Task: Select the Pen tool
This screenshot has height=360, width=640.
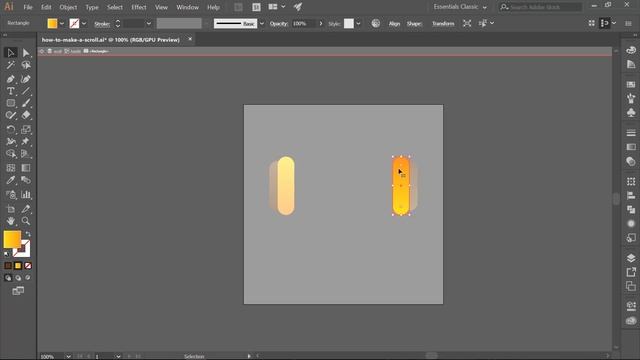Action: (11, 79)
